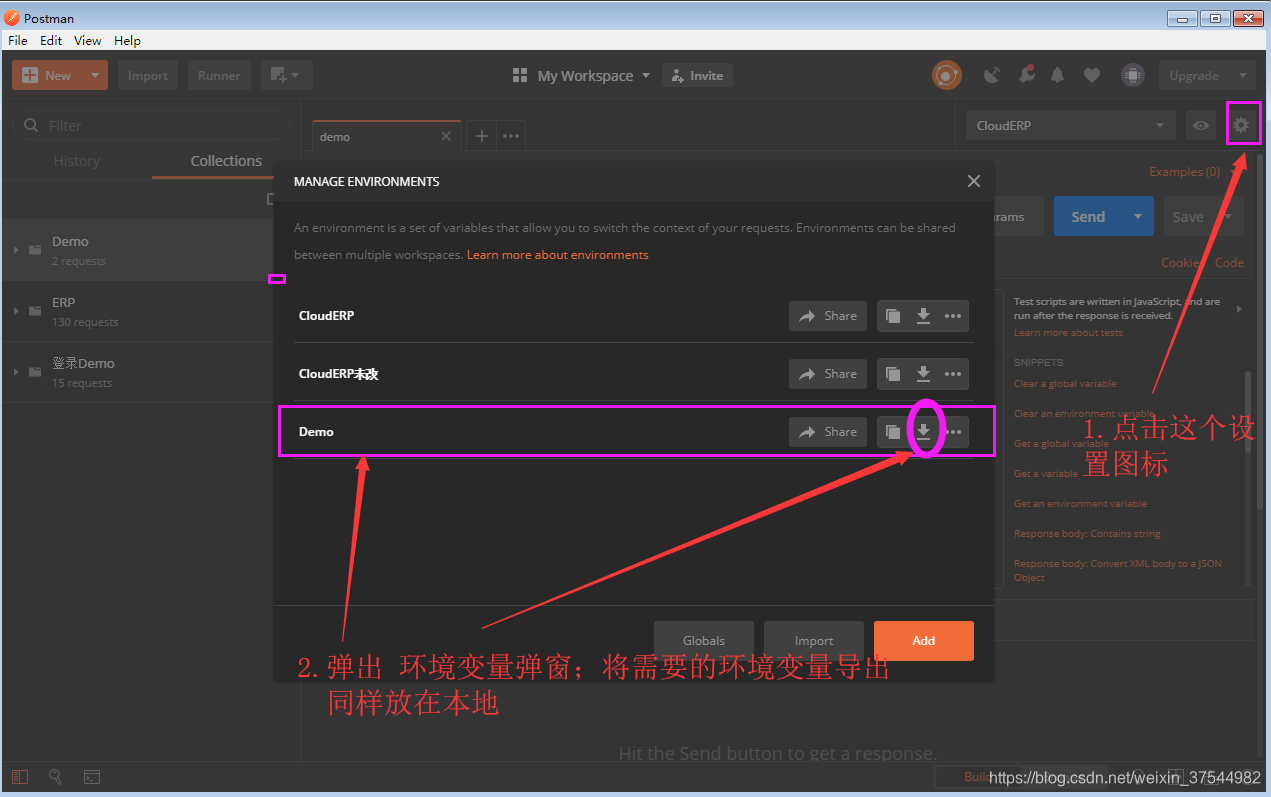Switch to the Collections tab
The width and height of the screenshot is (1271, 797).
226,161
